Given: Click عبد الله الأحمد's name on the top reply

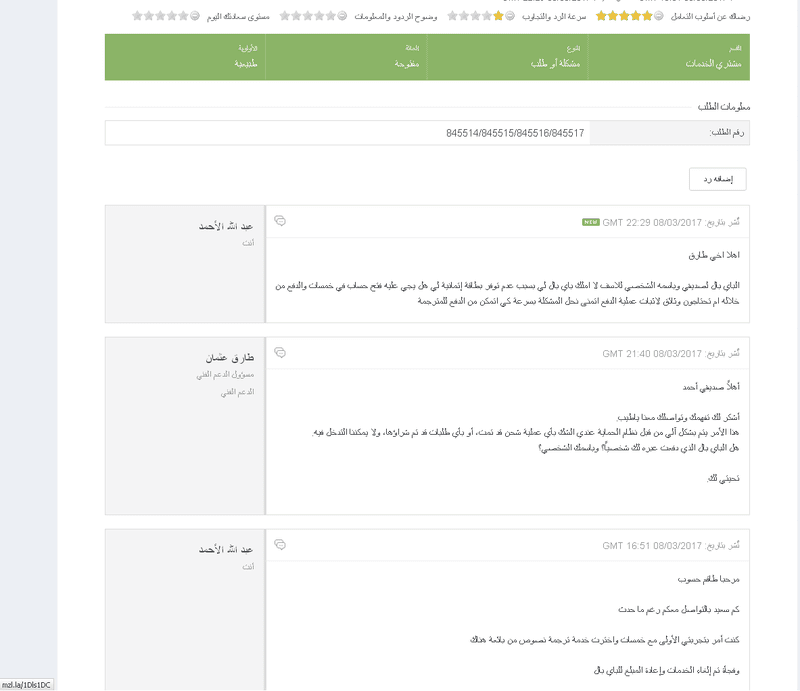Looking at the screenshot, I should [226, 226].
